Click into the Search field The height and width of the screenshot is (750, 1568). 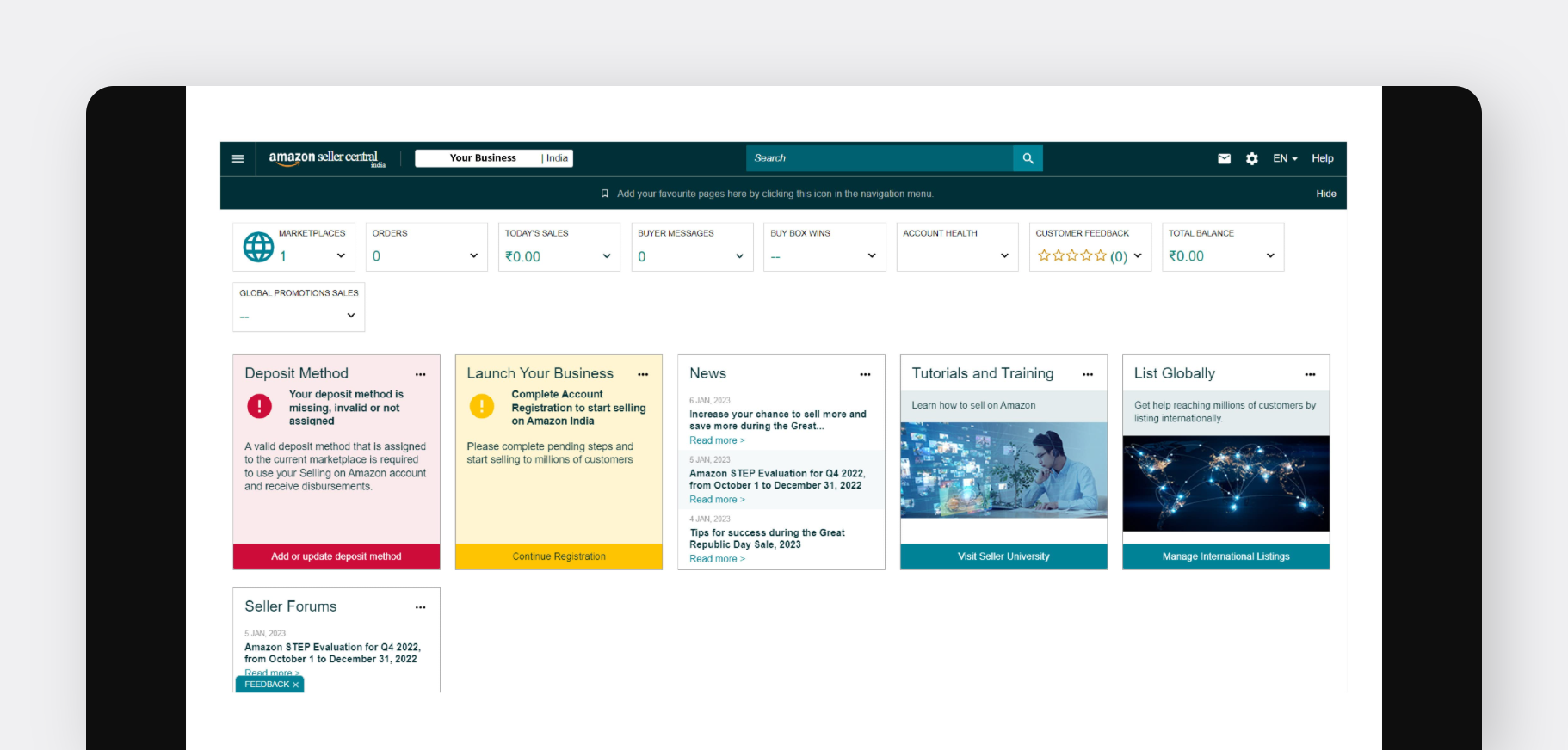pos(880,158)
